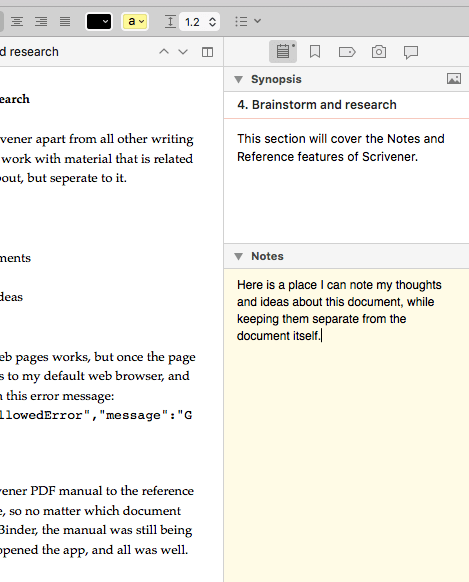Go to previous document with up arrow

[x=164, y=52]
